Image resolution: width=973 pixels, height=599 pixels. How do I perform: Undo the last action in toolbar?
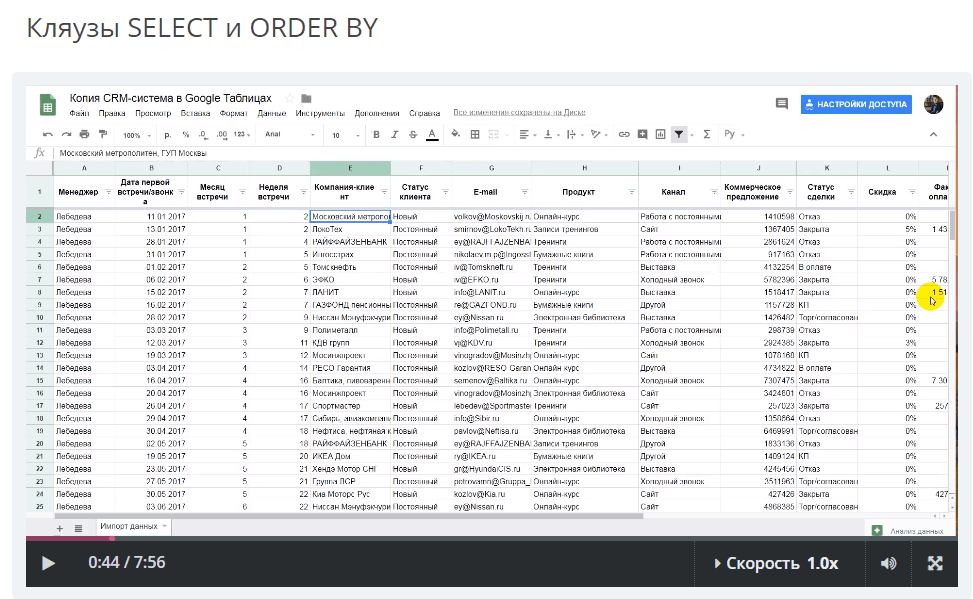click(x=48, y=134)
